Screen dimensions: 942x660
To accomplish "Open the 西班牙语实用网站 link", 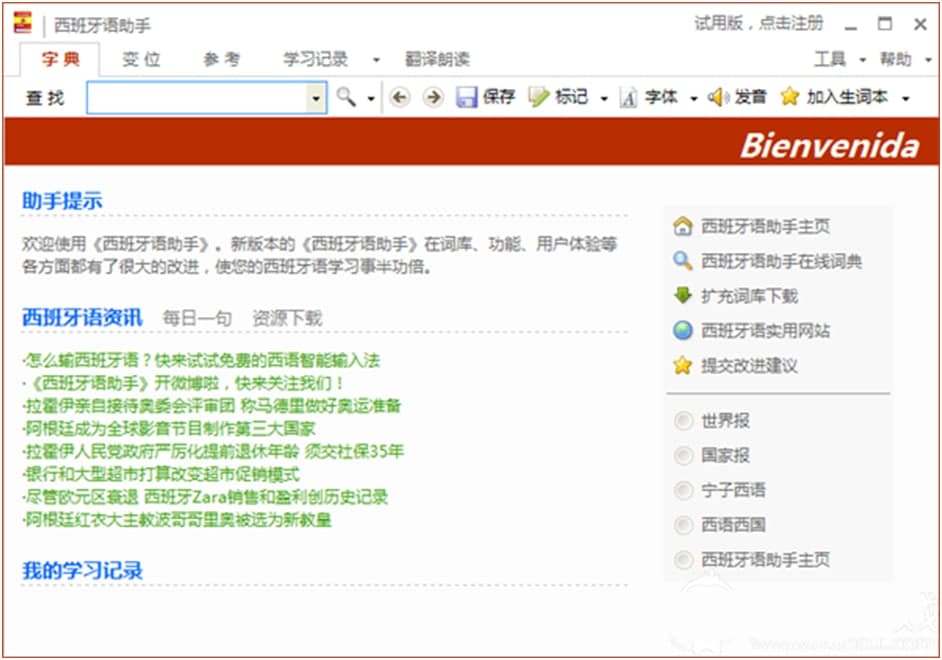I will click(x=765, y=330).
